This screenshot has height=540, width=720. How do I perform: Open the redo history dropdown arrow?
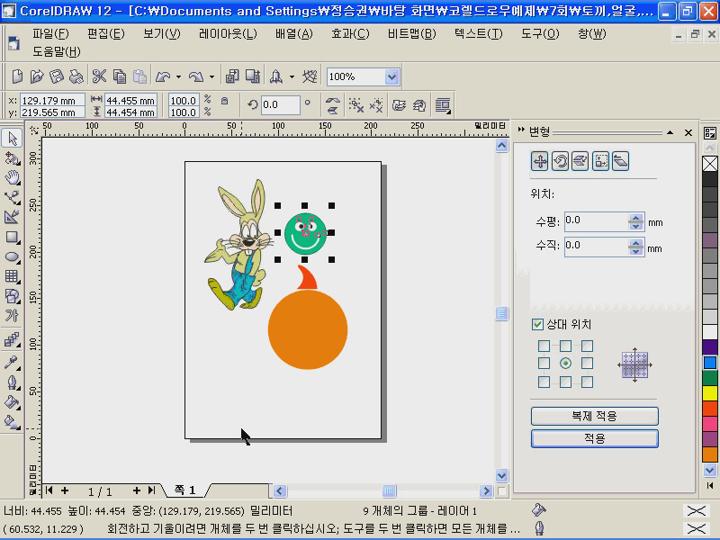[212, 77]
